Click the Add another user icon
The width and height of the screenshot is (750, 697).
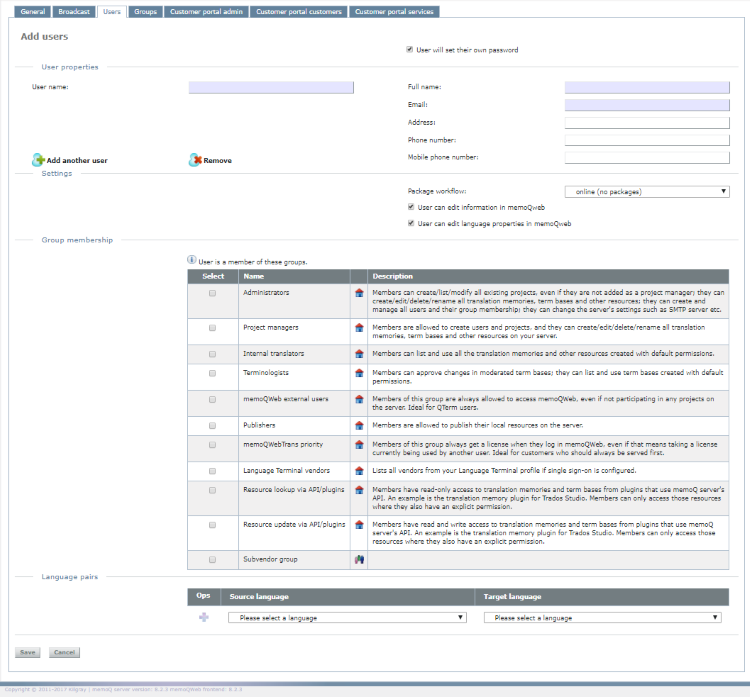[x=38, y=160]
